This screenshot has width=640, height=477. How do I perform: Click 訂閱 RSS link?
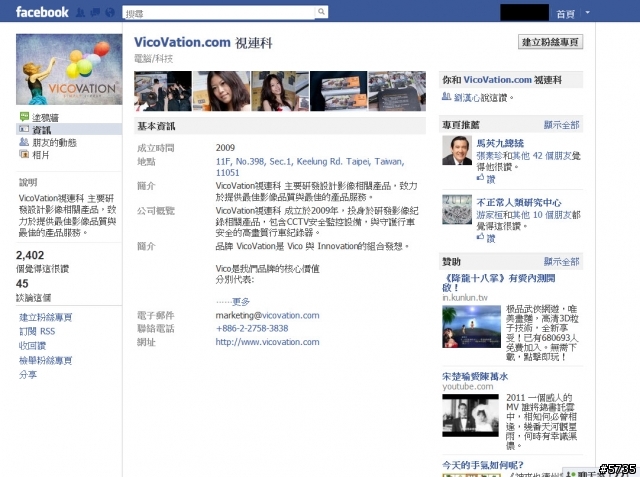point(37,331)
